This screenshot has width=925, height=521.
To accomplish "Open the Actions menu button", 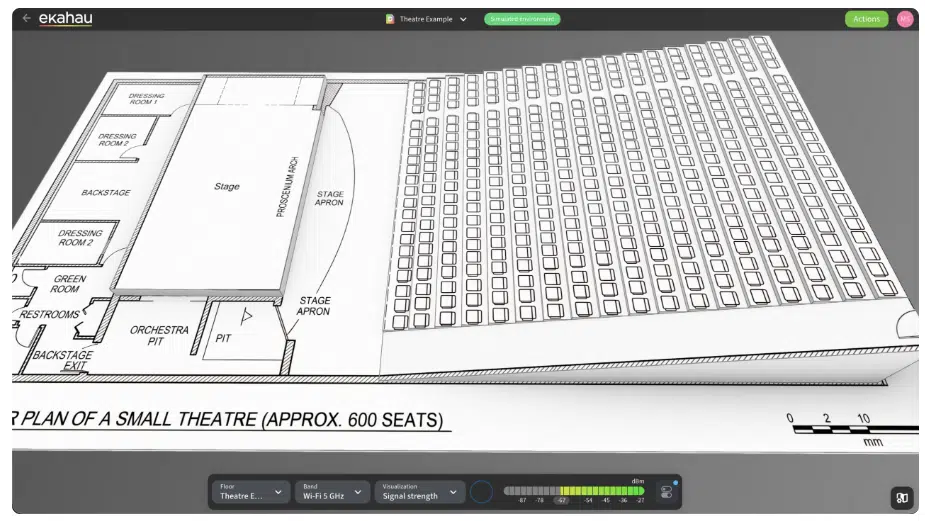I will [866, 19].
